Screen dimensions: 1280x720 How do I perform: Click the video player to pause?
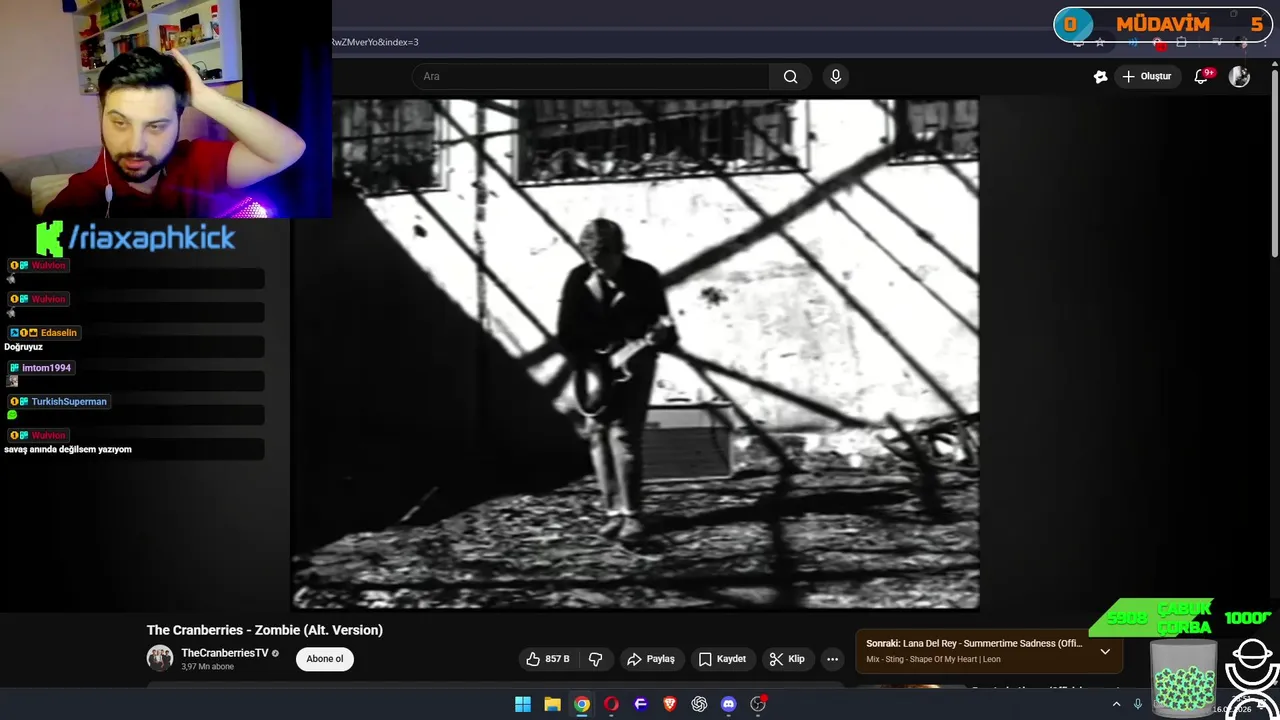coord(635,353)
